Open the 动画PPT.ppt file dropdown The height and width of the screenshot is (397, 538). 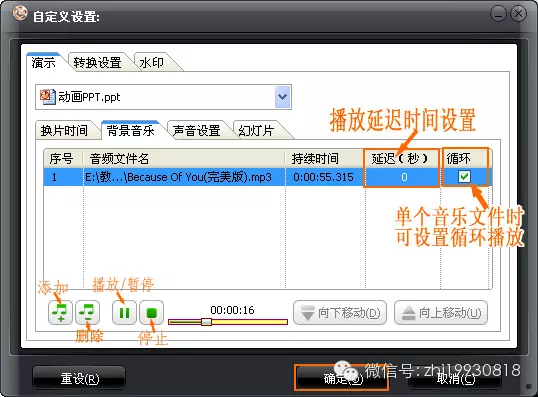[283, 97]
